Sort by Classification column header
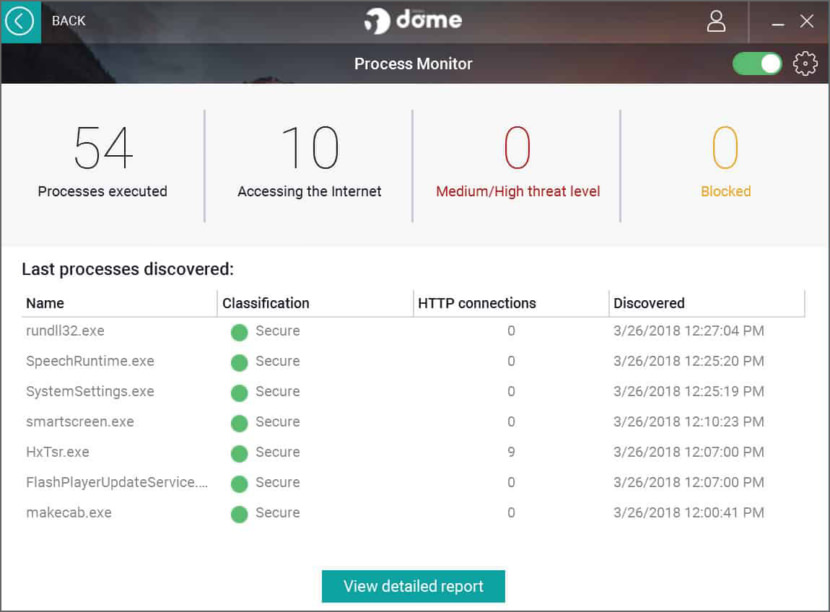830x612 pixels. point(315,303)
